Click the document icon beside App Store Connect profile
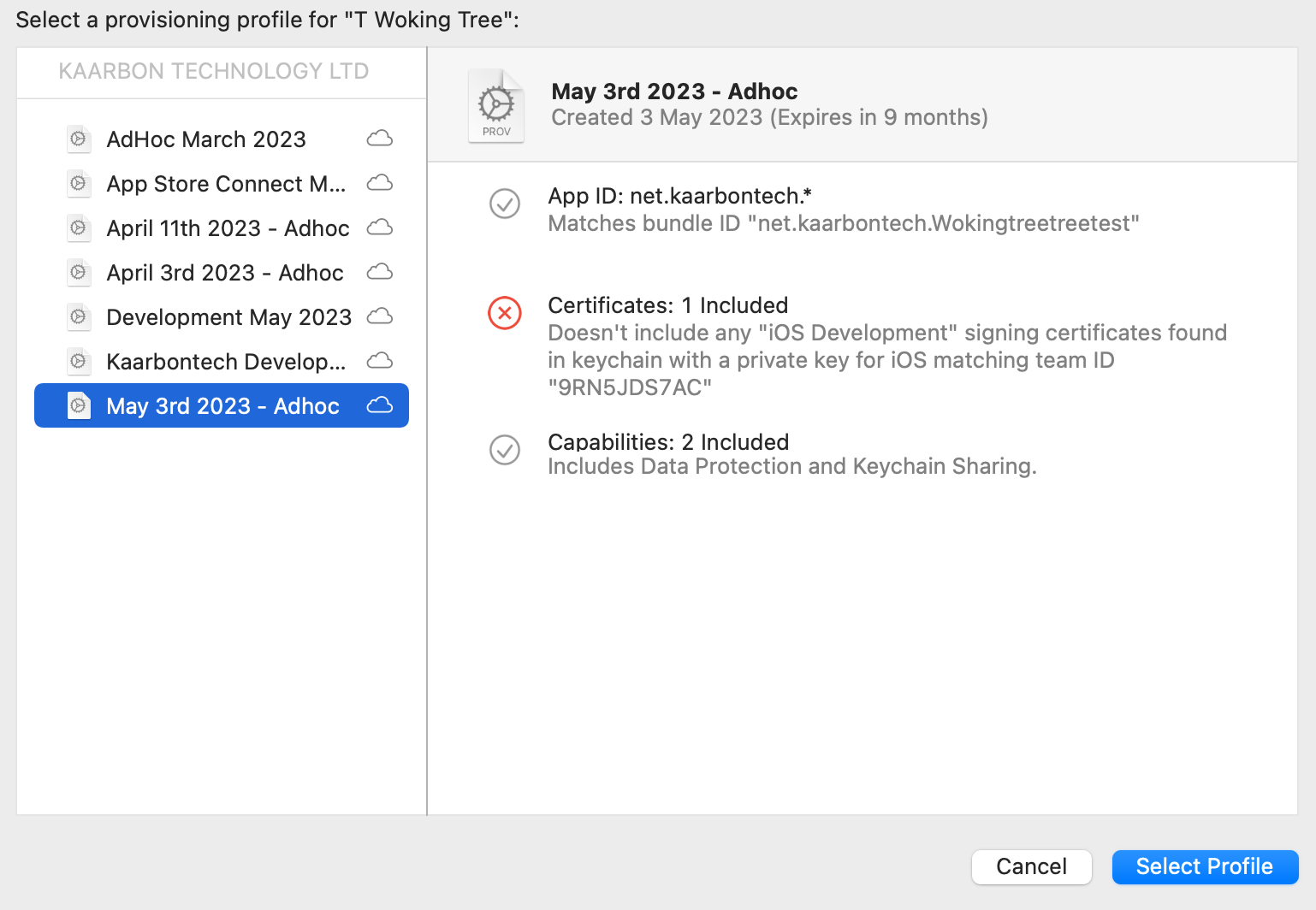This screenshot has width=1316, height=910. [x=78, y=183]
